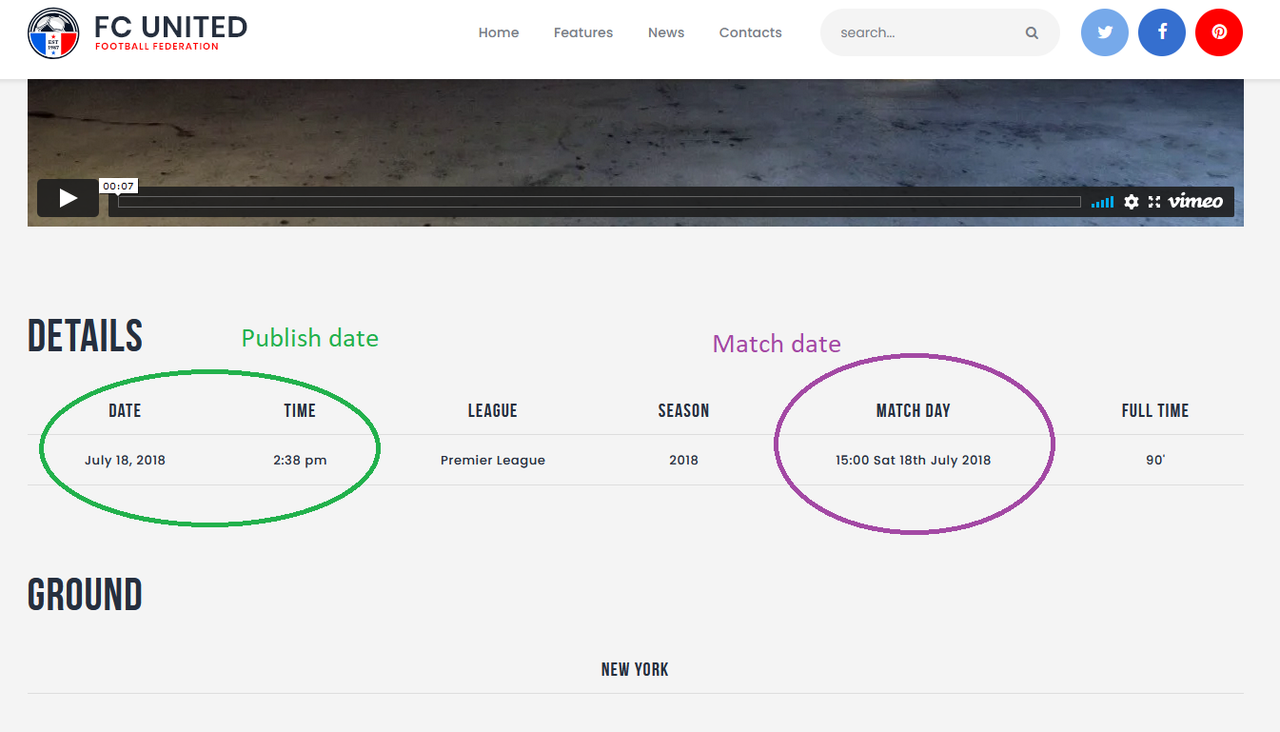Play the Vimeo video
1280x732 pixels.
click(68, 198)
